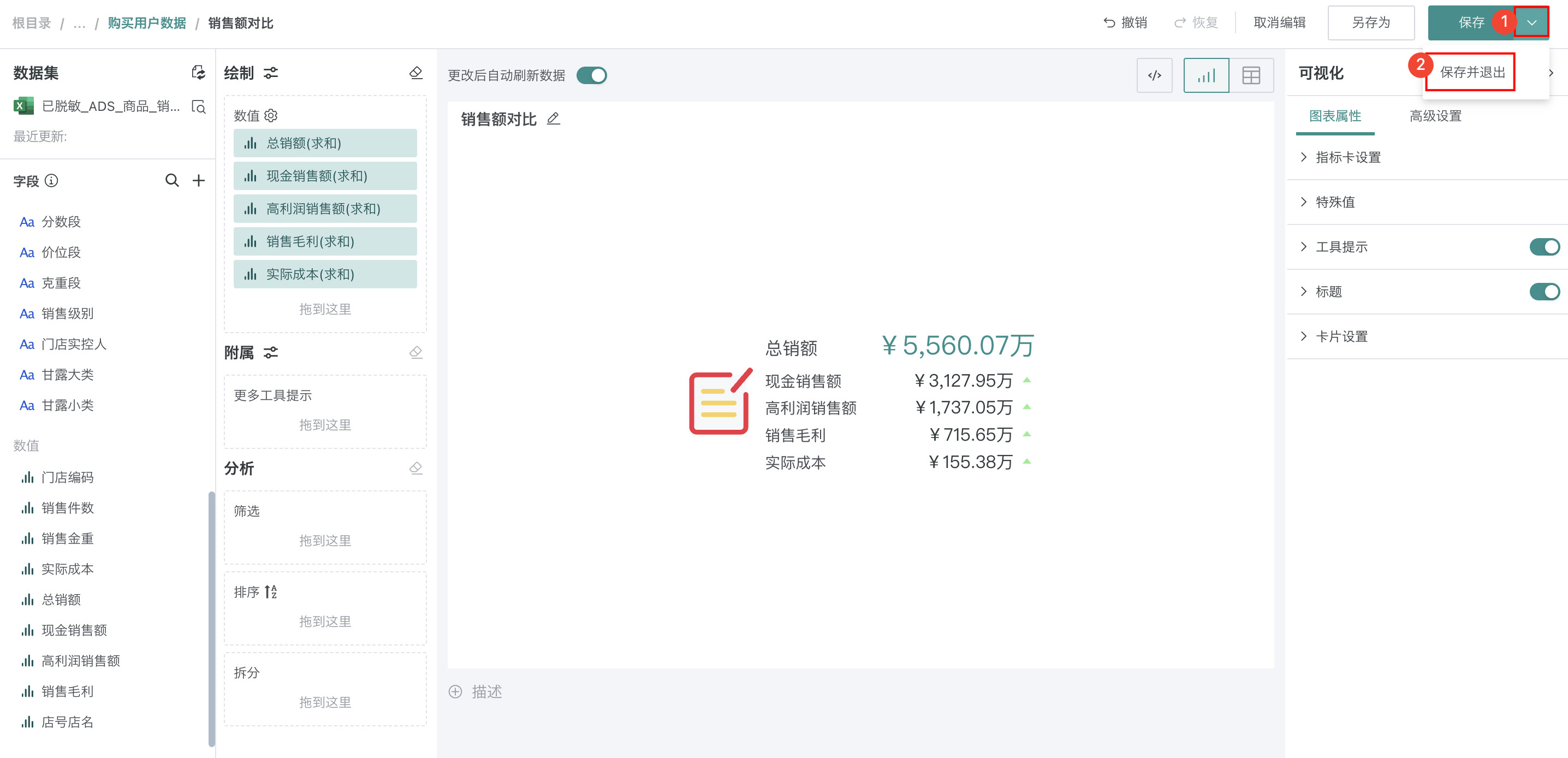Click the field search magnifier icon
Screen dimensions: 1568x758
(171, 180)
